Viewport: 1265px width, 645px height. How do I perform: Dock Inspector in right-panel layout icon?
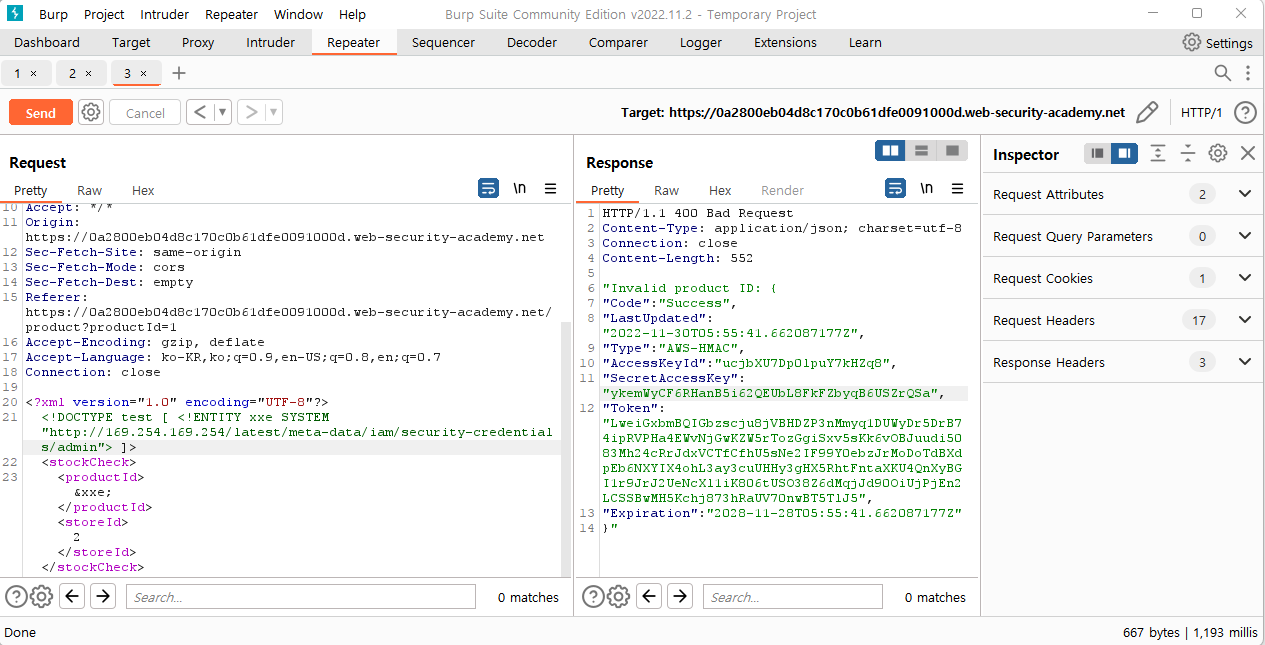pos(1124,154)
